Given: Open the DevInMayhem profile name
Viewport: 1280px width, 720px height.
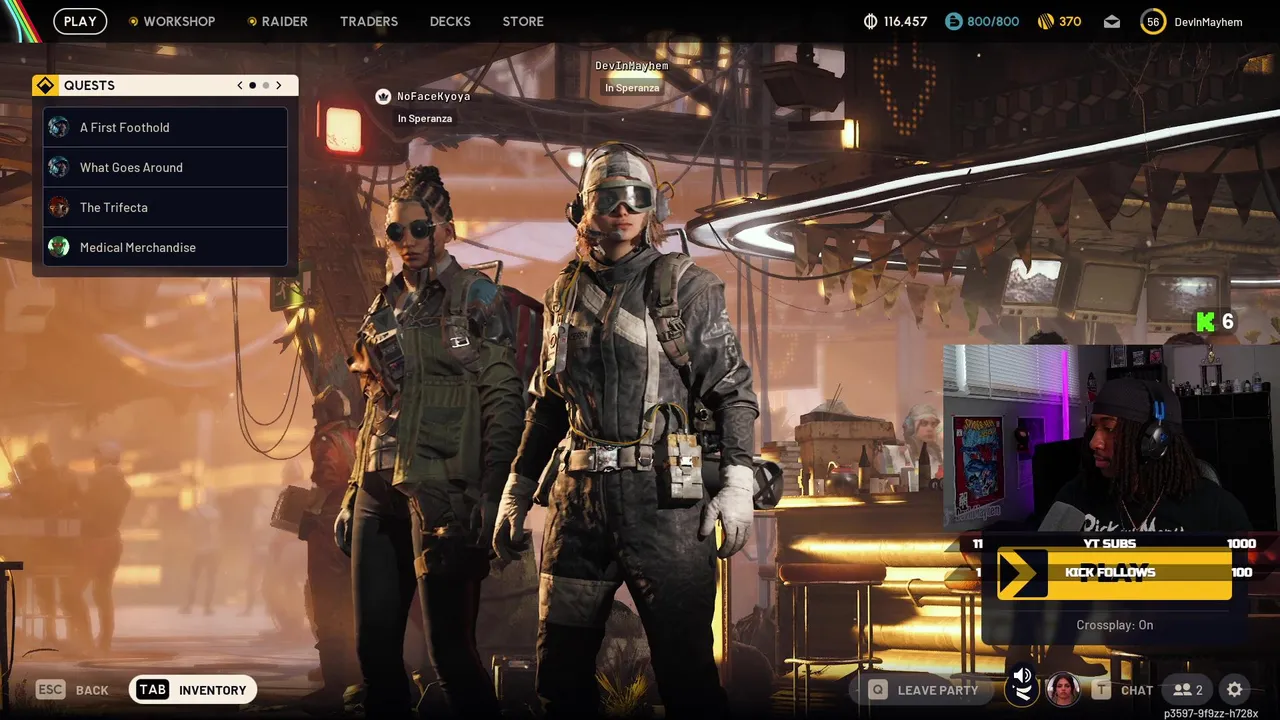Looking at the screenshot, I should click(1208, 22).
